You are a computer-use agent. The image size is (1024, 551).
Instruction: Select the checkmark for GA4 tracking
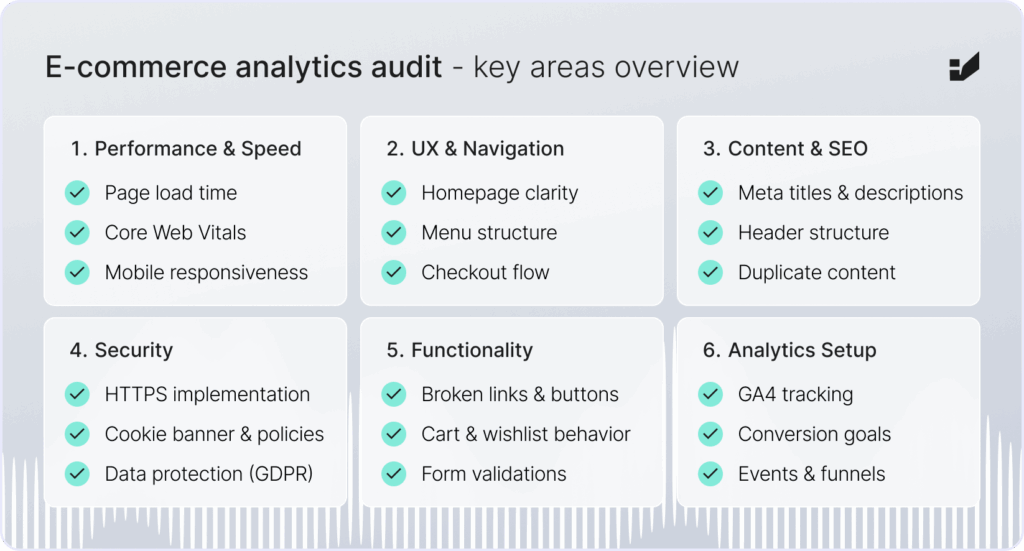711,394
